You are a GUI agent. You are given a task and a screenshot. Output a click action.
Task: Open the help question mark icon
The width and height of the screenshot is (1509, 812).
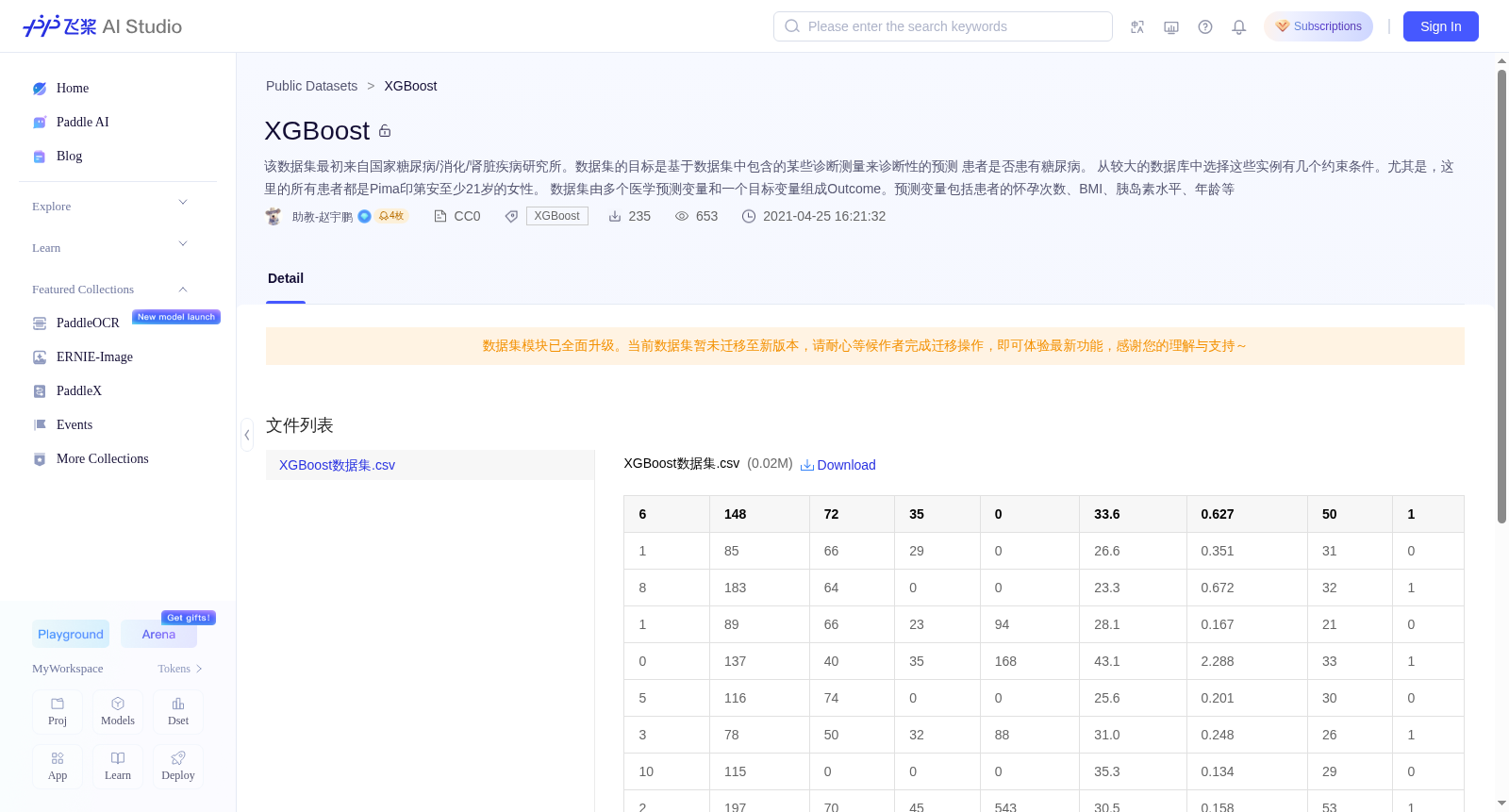coord(1205,26)
